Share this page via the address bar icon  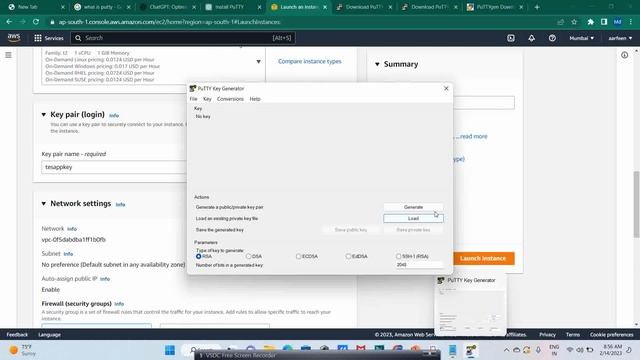(560, 22)
